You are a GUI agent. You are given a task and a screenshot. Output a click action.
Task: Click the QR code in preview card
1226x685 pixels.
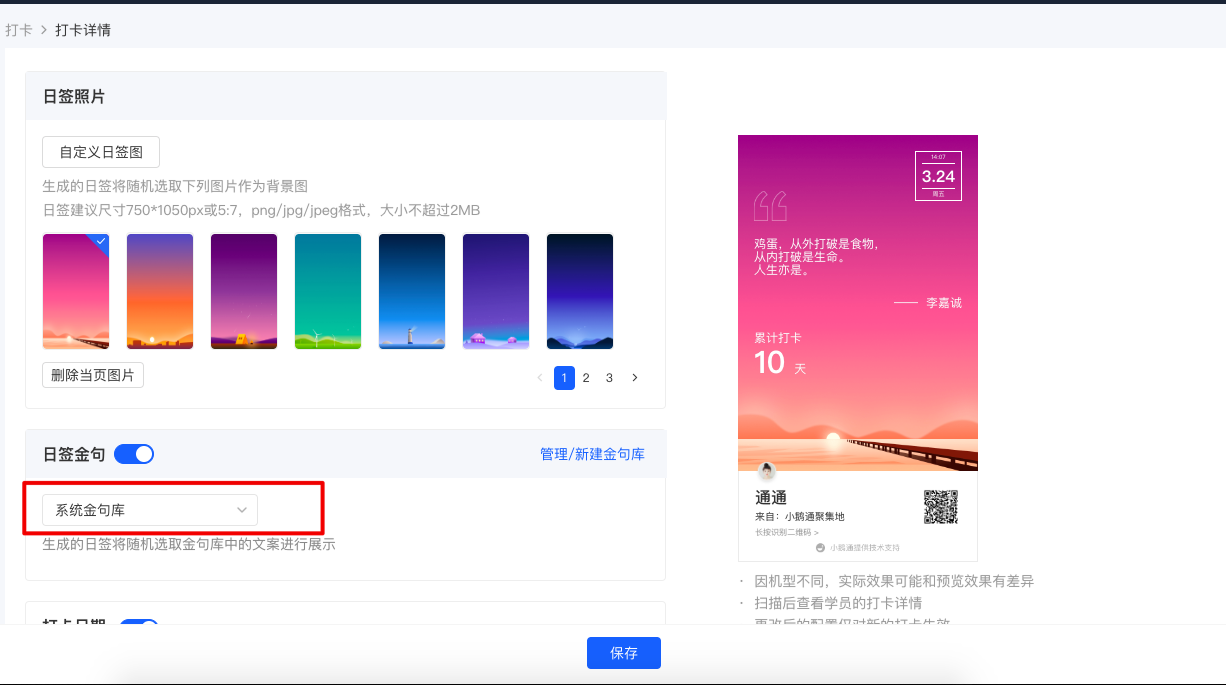pyautogui.click(x=940, y=507)
